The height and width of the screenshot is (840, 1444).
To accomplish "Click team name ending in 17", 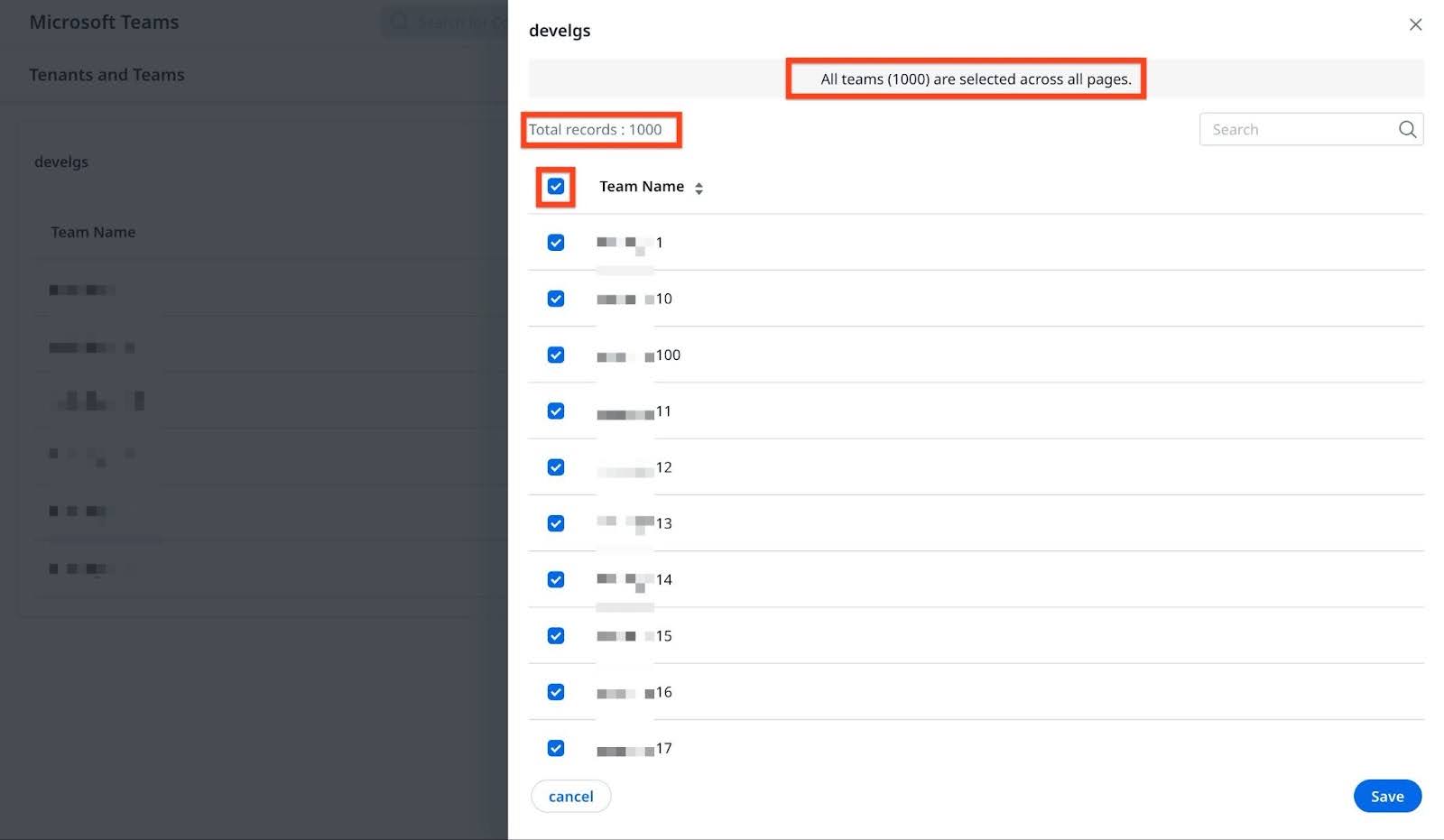I will point(634,749).
